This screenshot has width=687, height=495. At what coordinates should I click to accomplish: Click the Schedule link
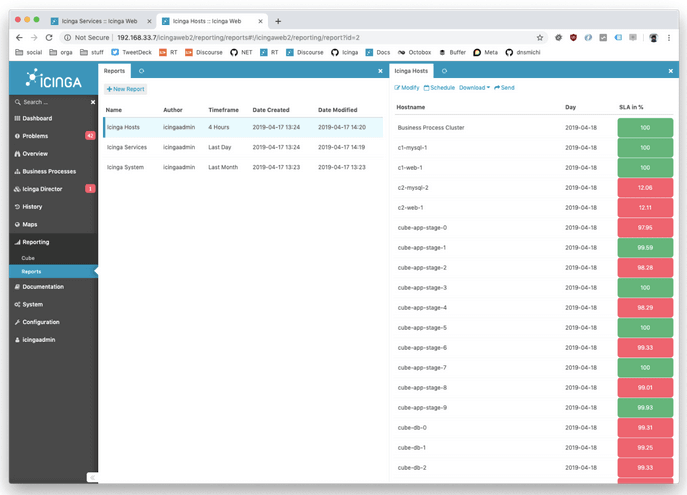point(439,88)
